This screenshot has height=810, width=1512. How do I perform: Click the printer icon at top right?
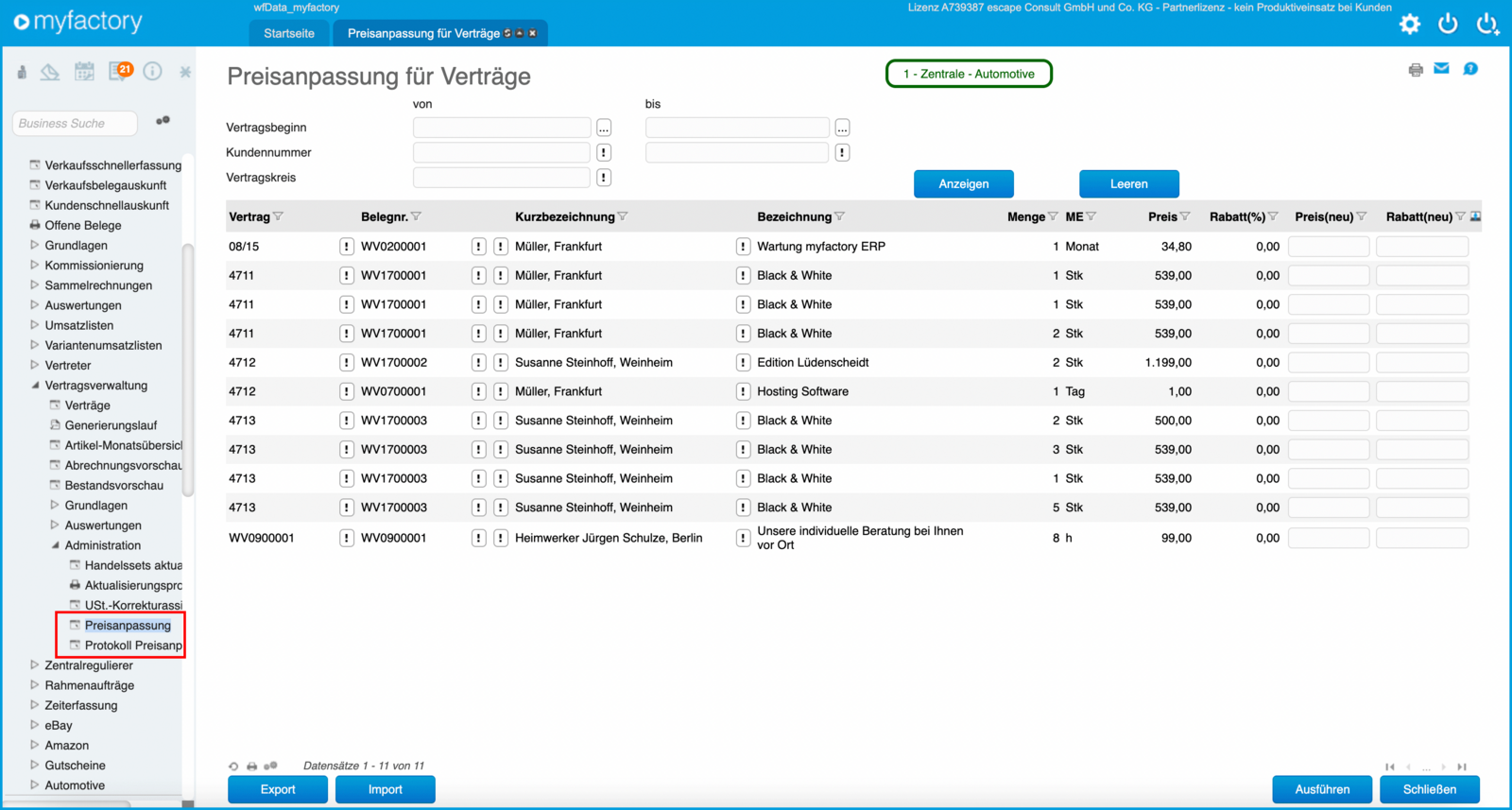[1416, 69]
